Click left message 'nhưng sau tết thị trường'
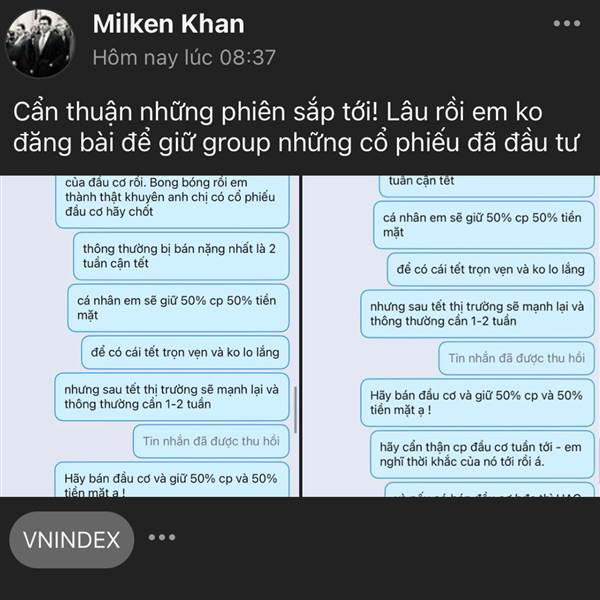 pos(172,397)
